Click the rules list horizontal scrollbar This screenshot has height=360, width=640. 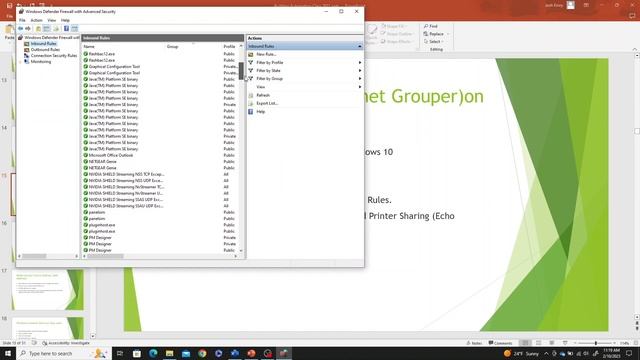[x=160, y=256]
